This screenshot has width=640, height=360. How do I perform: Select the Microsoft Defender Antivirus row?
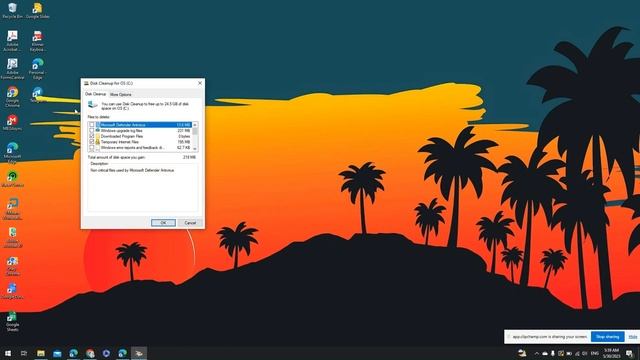click(x=140, y=125)
